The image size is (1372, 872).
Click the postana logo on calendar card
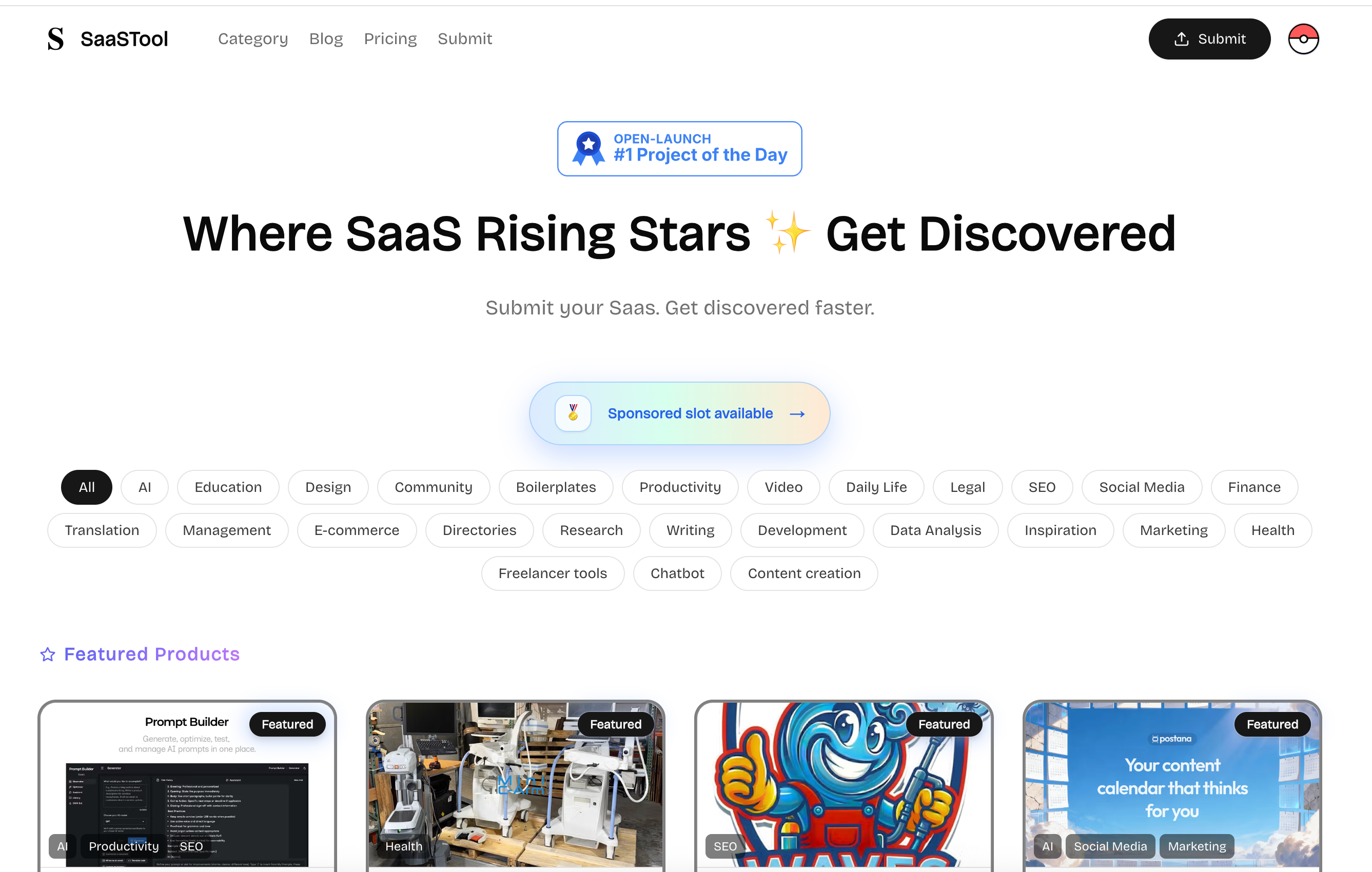(x=1171, y=739)
